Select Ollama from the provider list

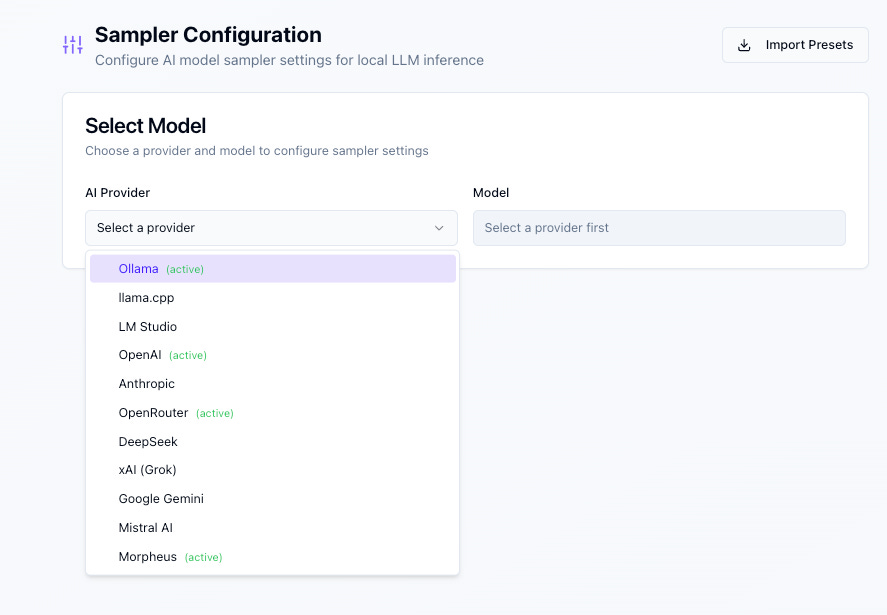pyautogui.click(x=139, y=269)
